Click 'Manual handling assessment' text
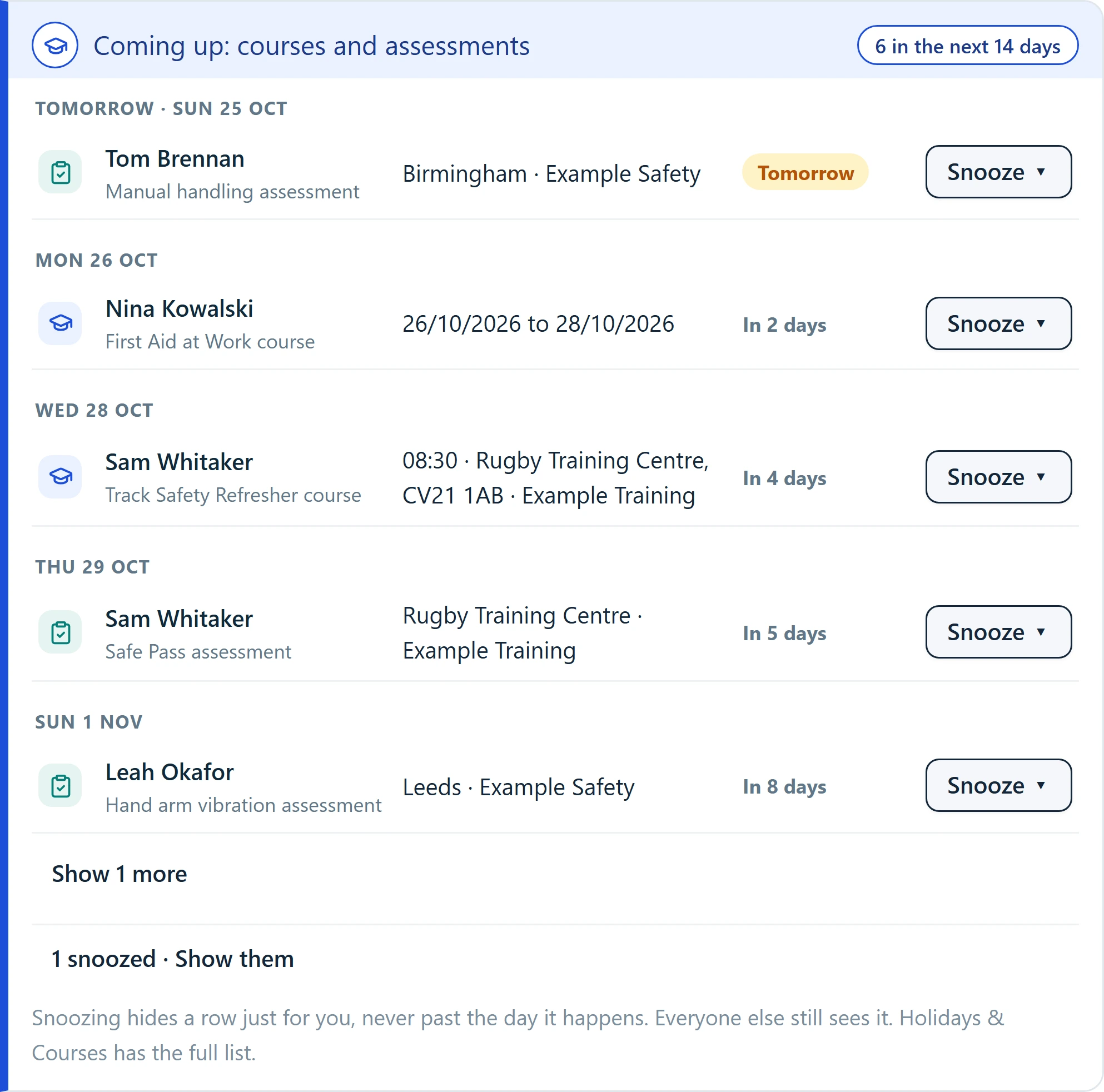The height and width of the screenshot is (1092, 1104). [232, 192]
